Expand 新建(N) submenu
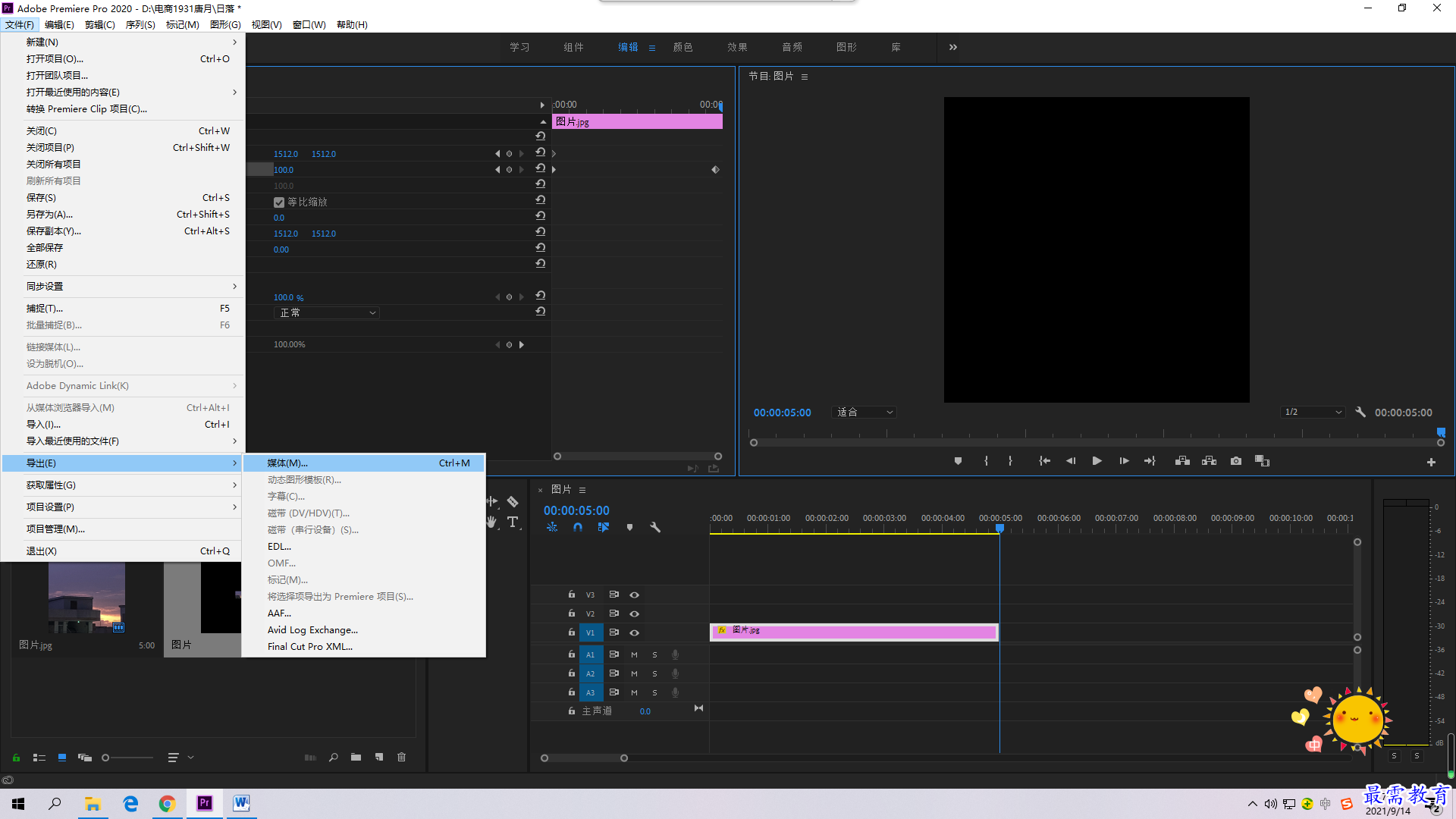1456x819 pixels. (x=123, y=42)
